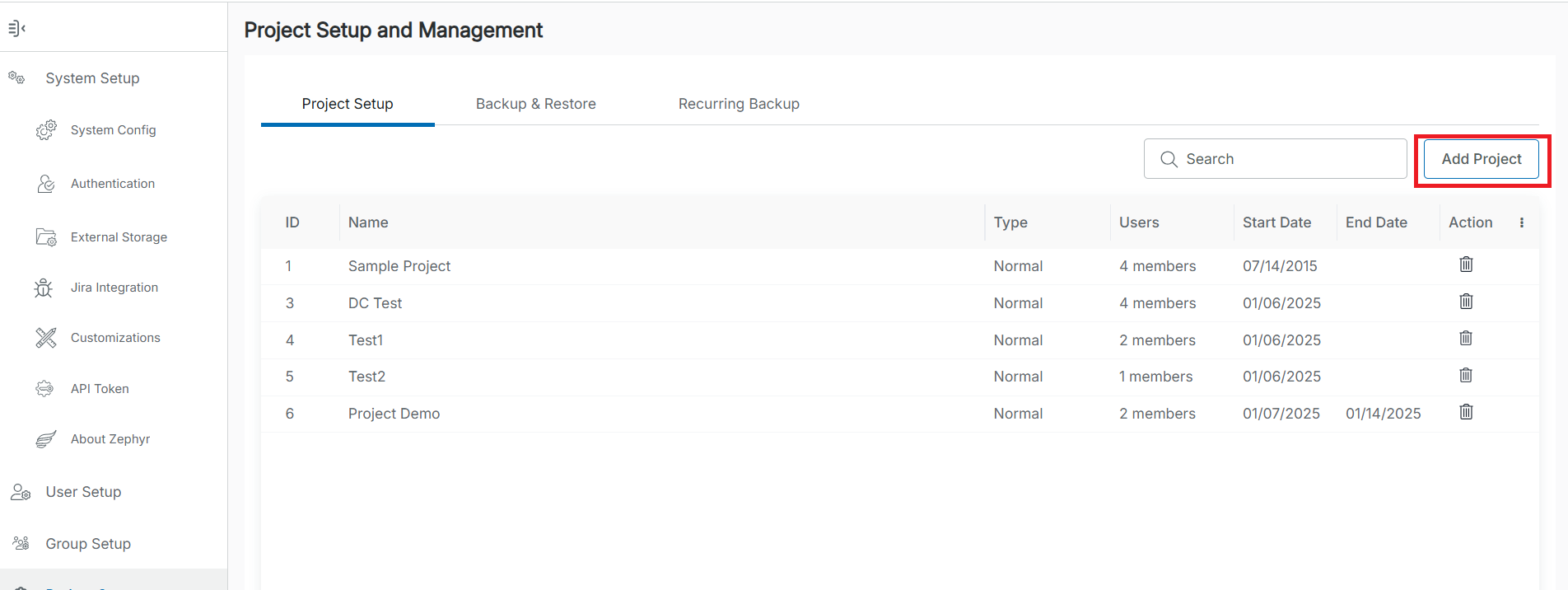This screenshot has height=590, width=1568.
Task: Open table column options kebab menu
Action: point(1521,222)
